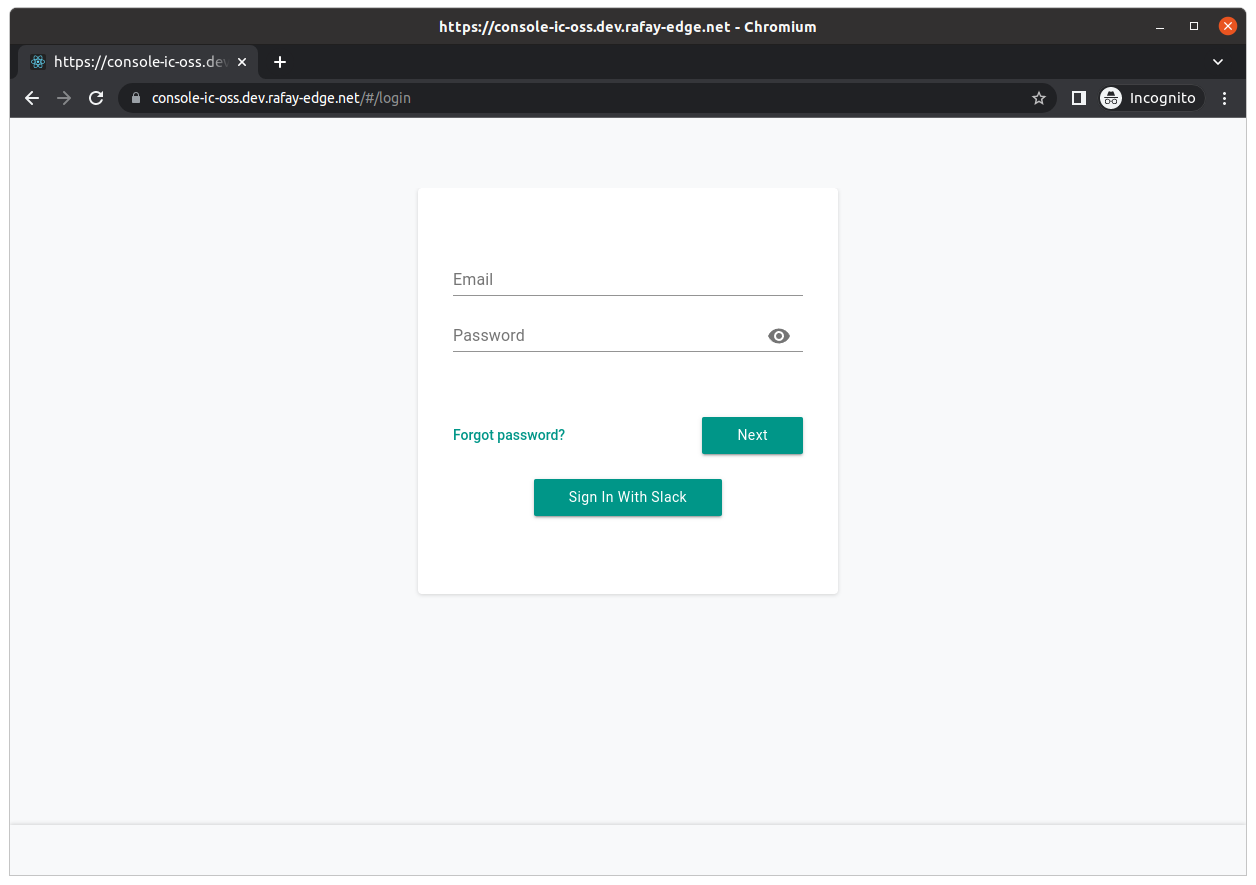Reload the page with the refresh icon
This screenshot has height=885, width=1256.
coord(96,98)
